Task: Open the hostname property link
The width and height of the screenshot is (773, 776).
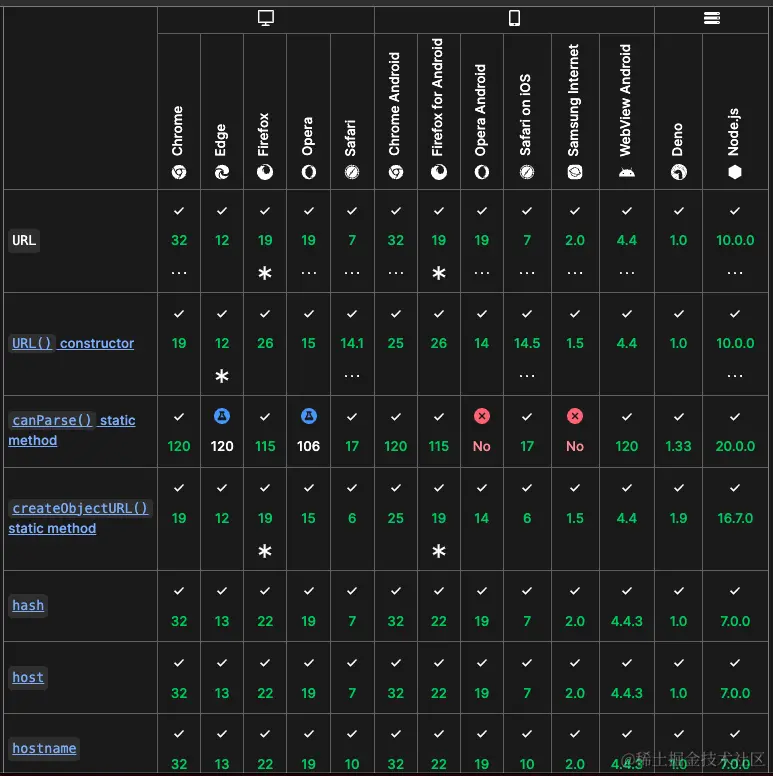Action: pyautogui.click(x=44, y=748)
